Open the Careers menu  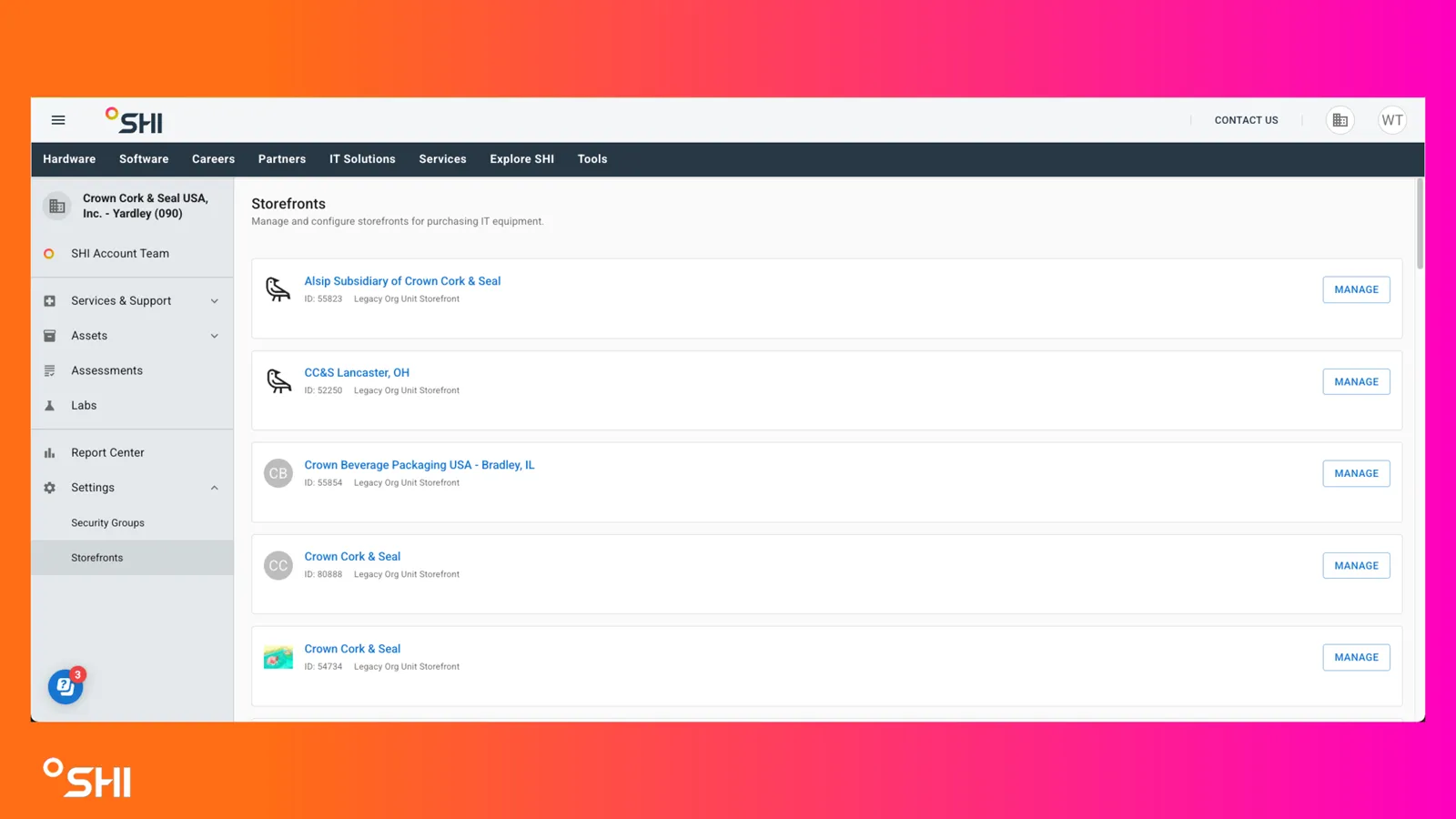point(213,159)
